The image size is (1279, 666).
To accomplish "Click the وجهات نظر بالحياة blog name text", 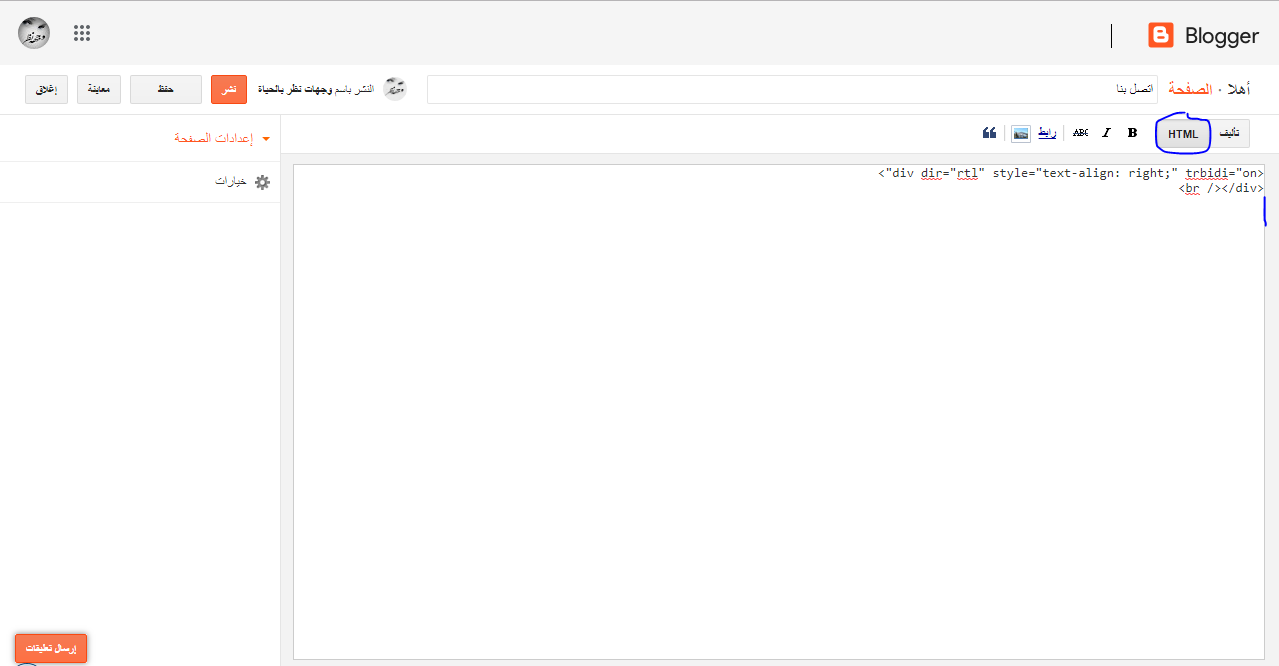I will (x=296, y=89).
